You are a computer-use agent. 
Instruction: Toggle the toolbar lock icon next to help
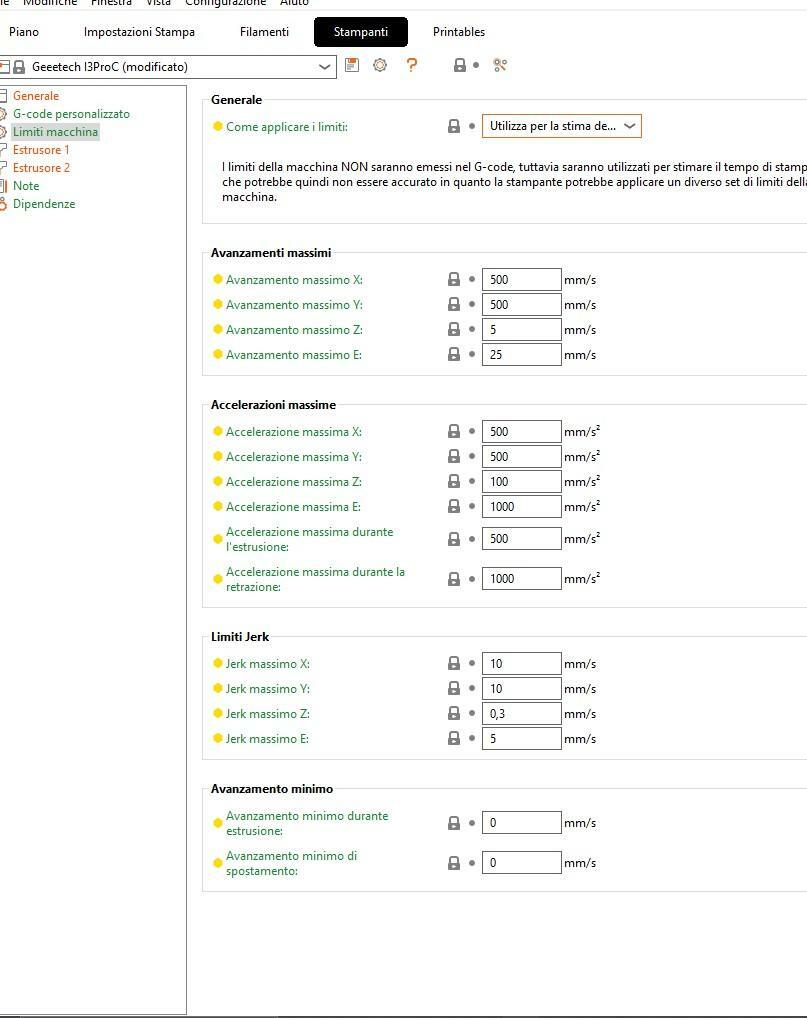(x=460, y=65)
